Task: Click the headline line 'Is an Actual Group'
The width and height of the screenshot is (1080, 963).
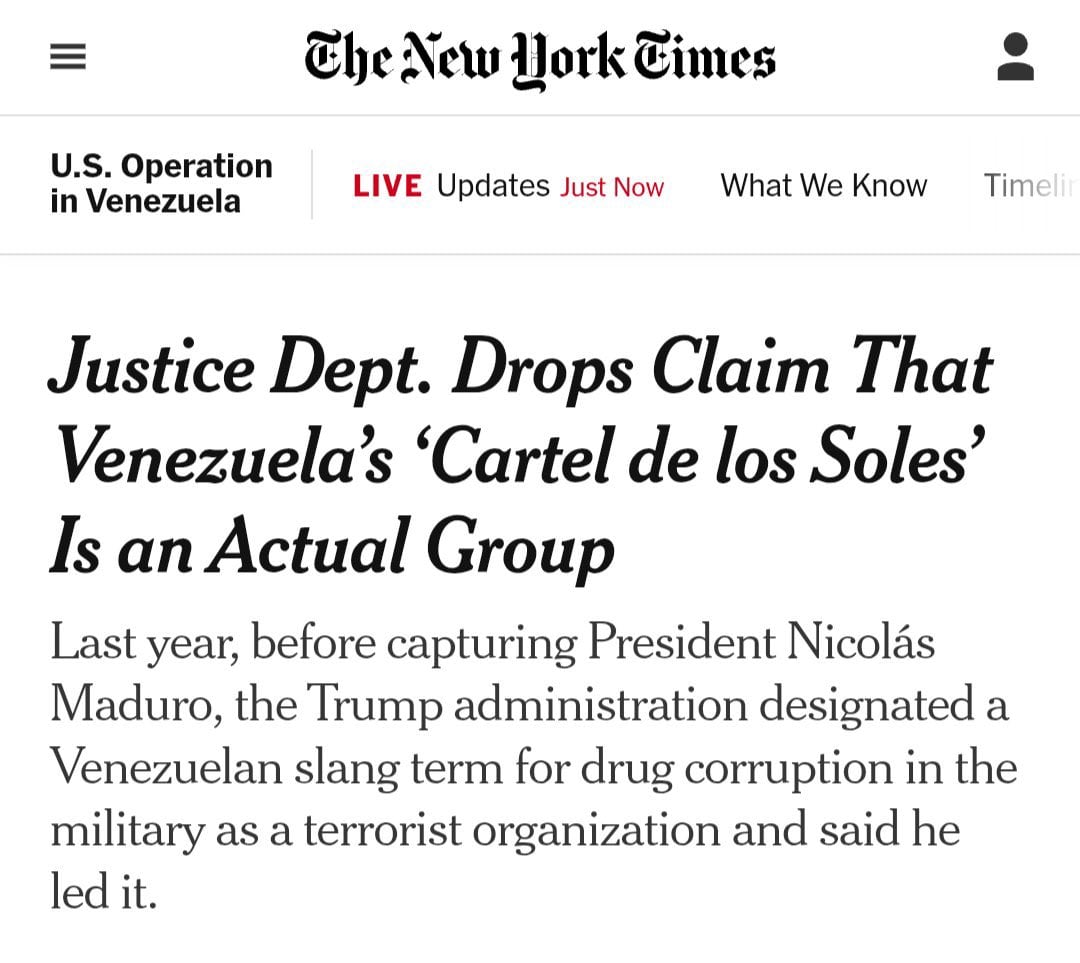Action: tap(332, 549)
